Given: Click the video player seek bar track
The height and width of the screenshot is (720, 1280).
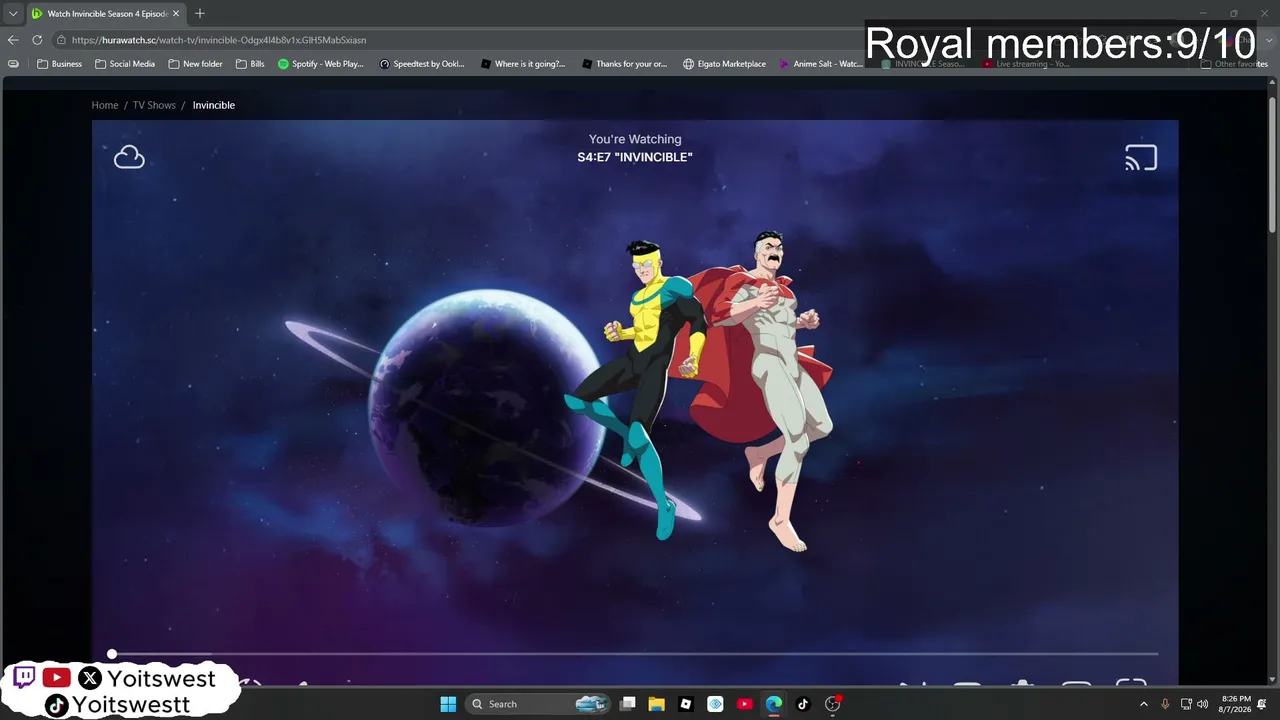Looking at the screenshot, I should point(635,654).
